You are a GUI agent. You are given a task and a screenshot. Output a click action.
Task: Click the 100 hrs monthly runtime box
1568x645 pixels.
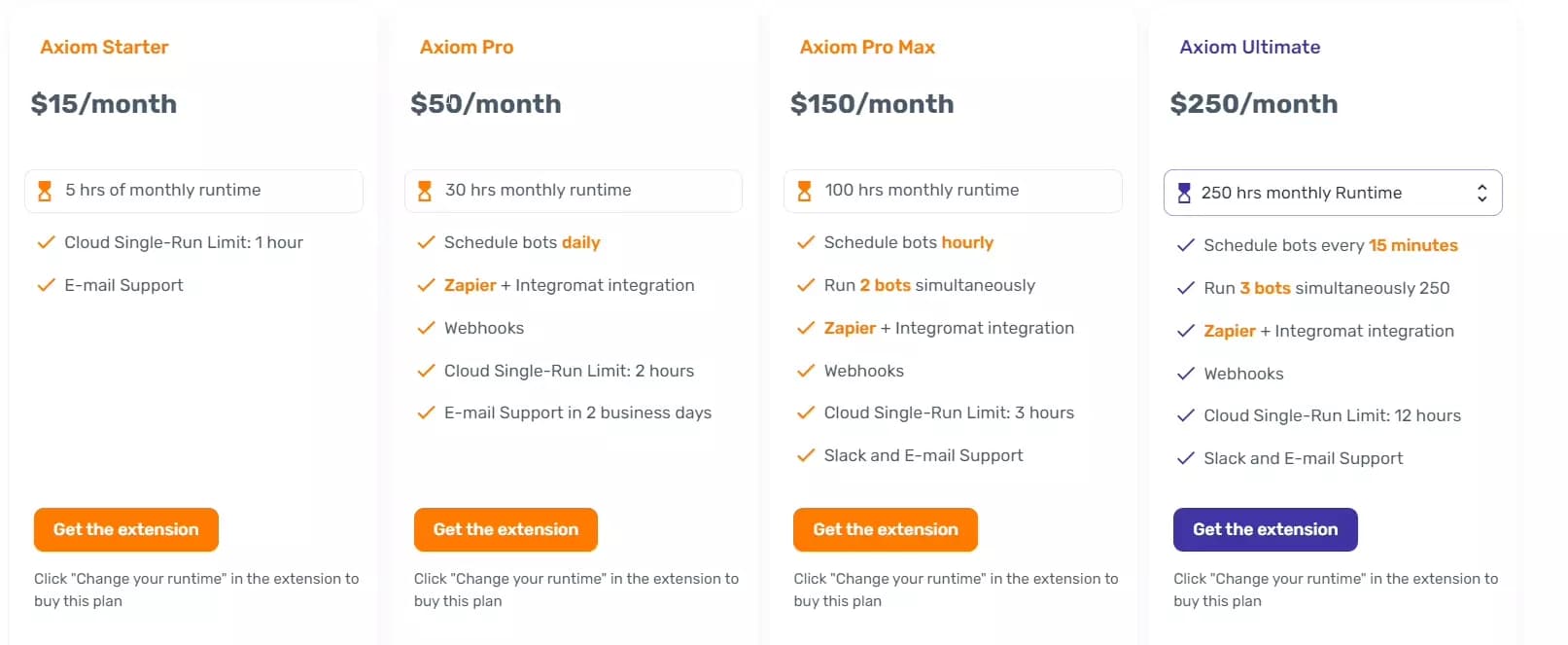(952, 191)
